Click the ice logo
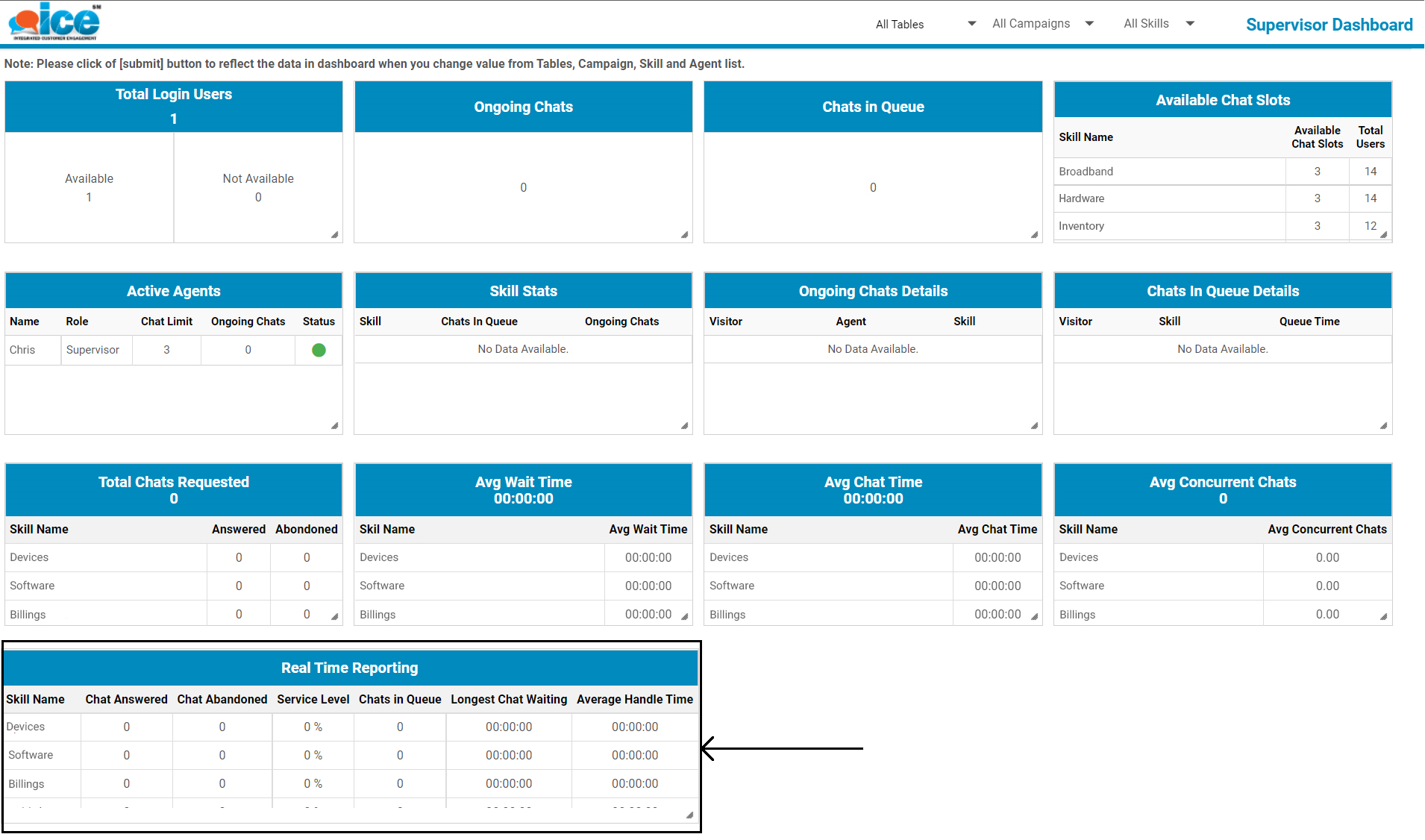This screenshot has height=840, width=1425. [x=54, y=22]
